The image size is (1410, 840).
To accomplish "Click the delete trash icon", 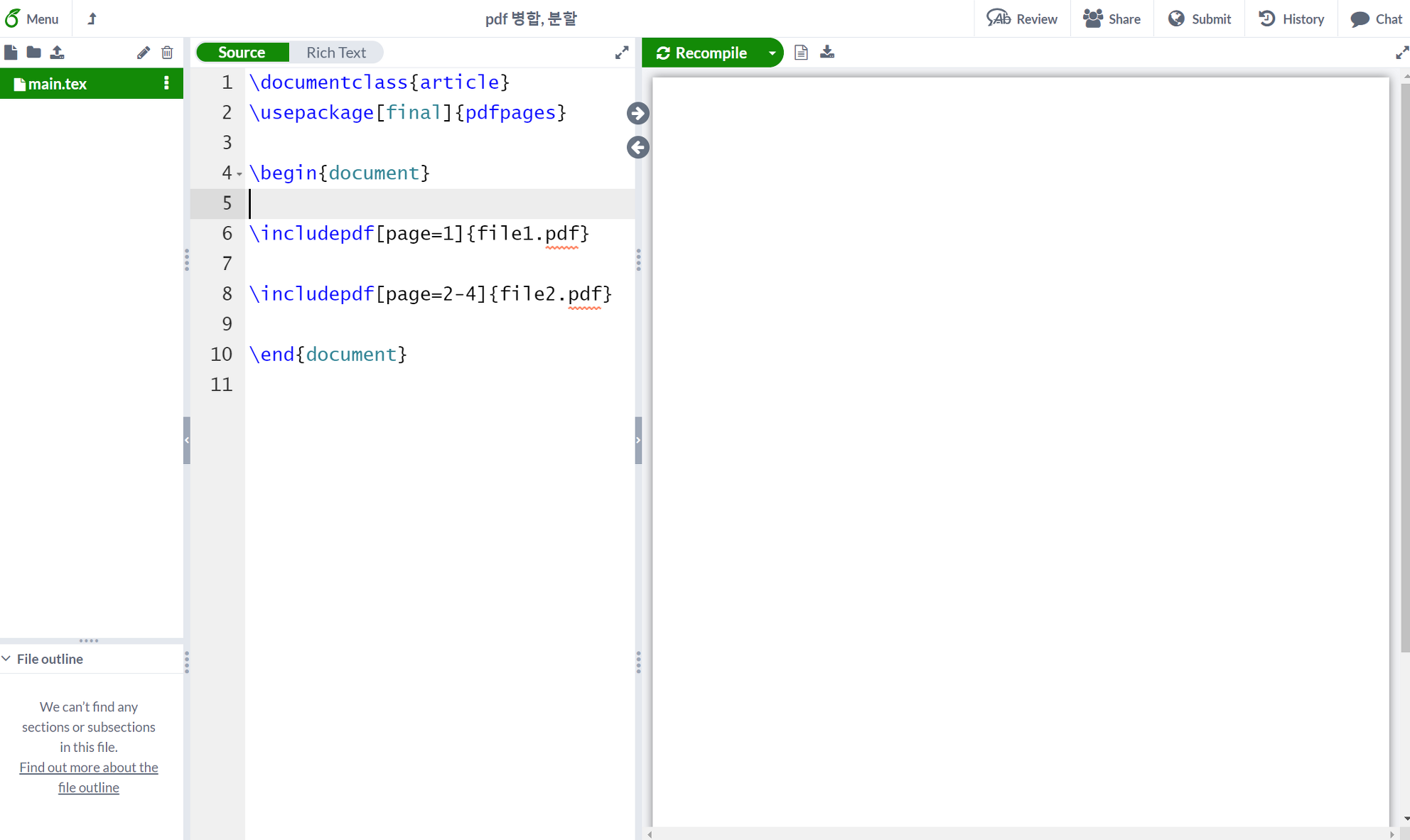I will [167, 53].
